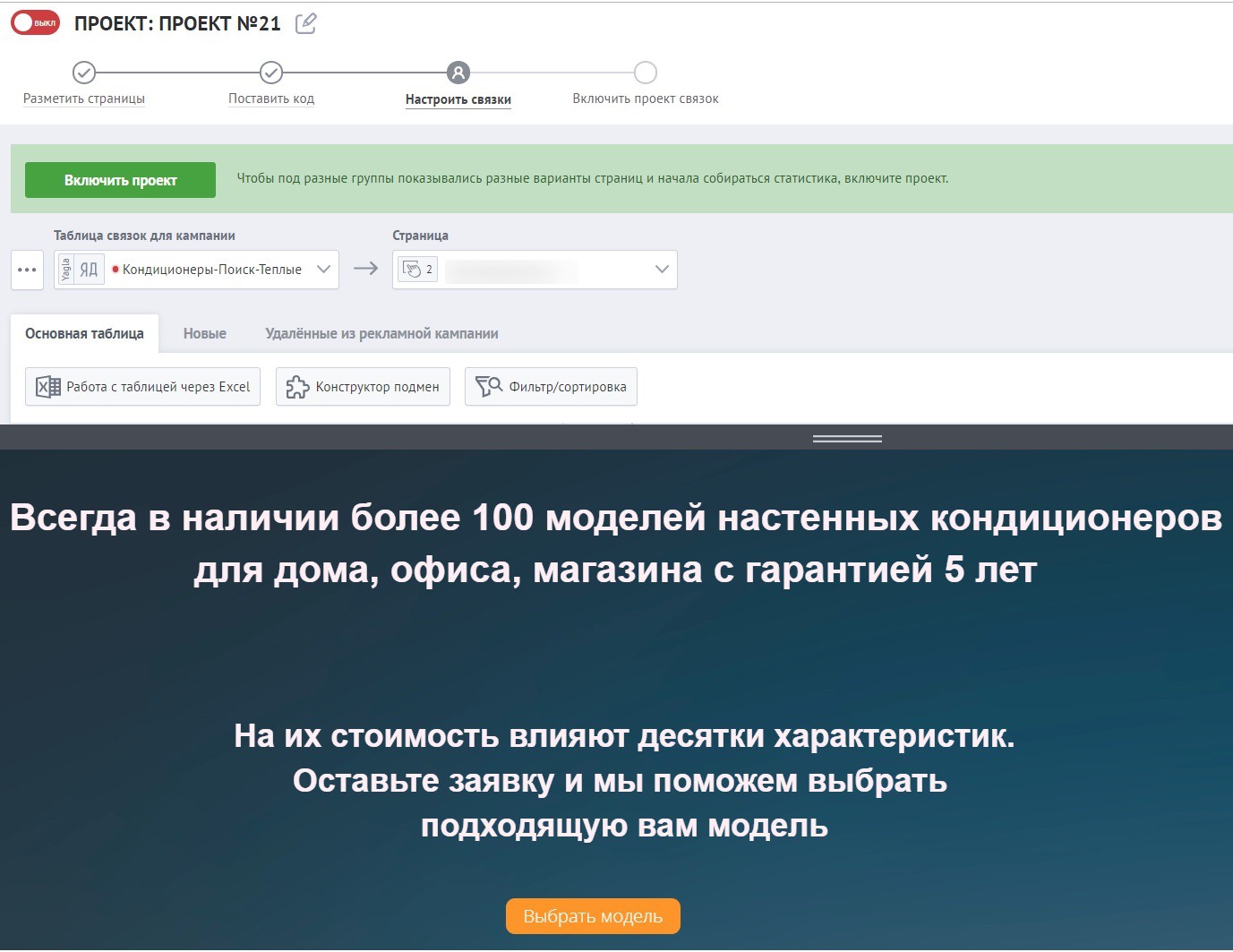Click the active step icon above Настроить связки

coord(458,73)
